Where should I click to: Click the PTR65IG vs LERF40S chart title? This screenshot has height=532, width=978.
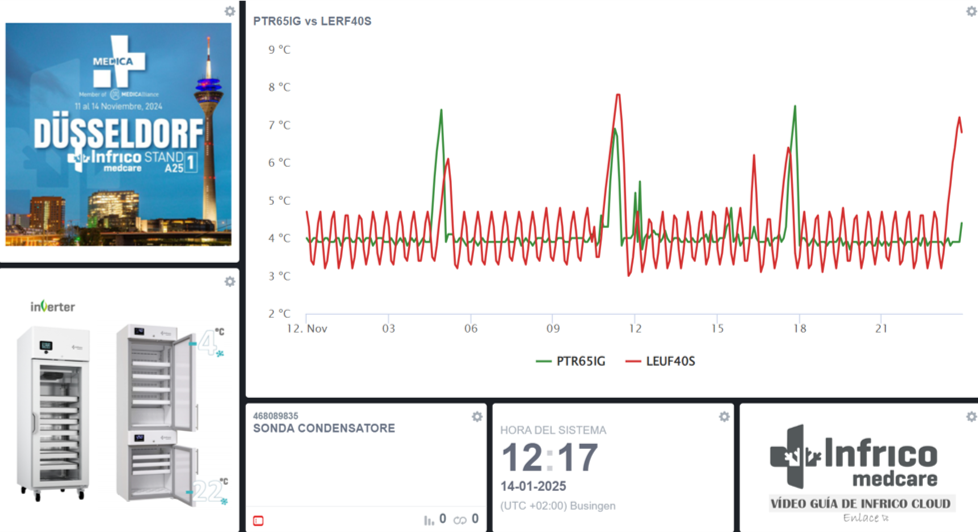point(312,21)
